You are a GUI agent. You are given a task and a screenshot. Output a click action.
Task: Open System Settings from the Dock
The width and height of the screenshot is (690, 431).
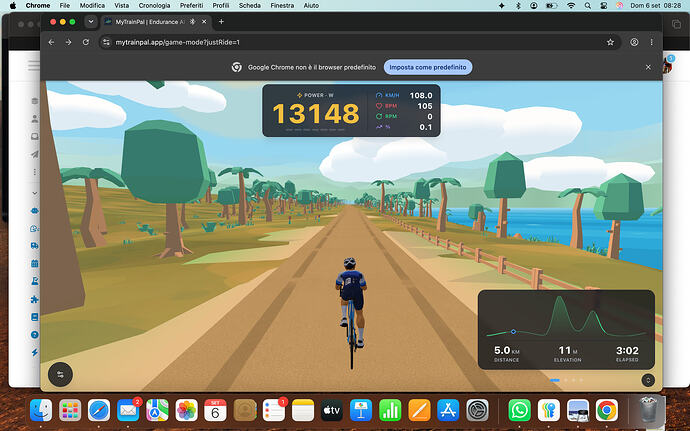(477, 410)
